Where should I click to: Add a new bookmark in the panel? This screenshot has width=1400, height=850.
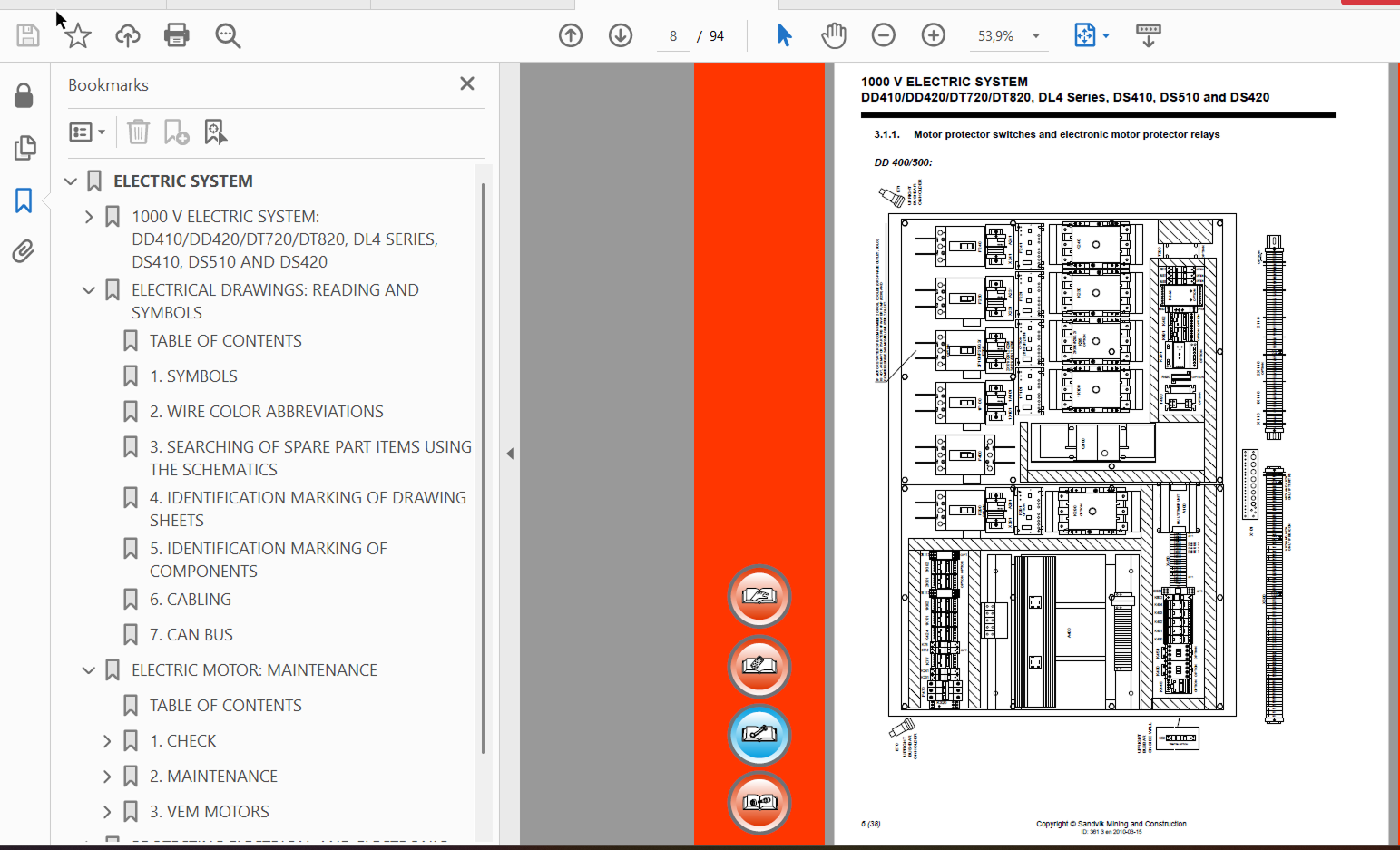click(176, 132)
